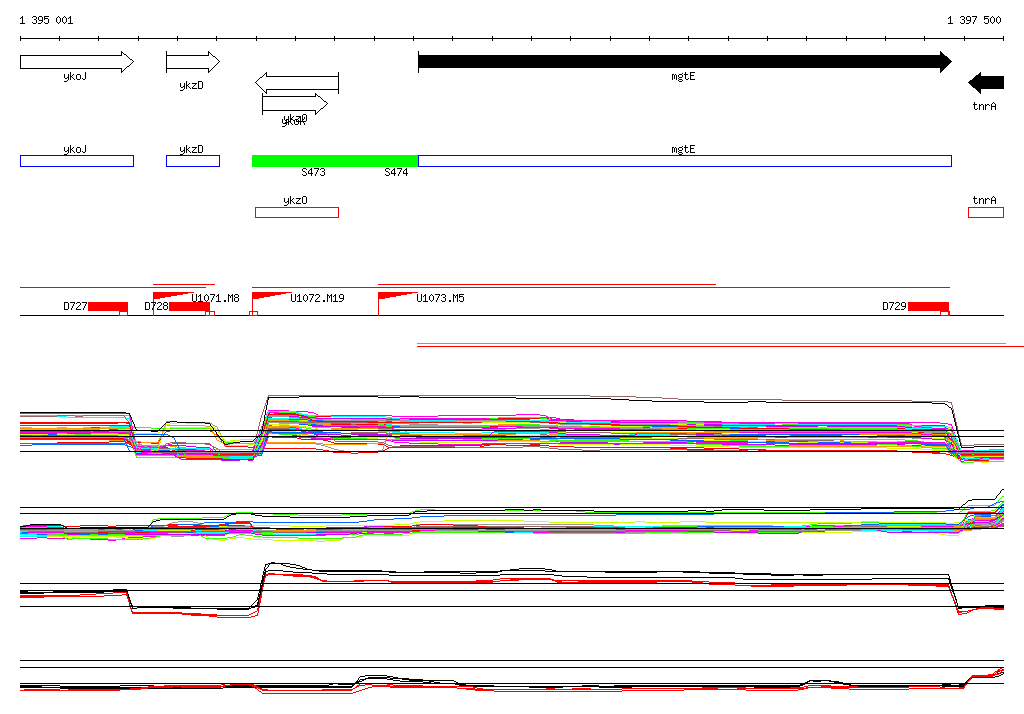Select the white ykzD gene arrow
Image resolution: width=1024 pixels, height=714 pixels.
point(193,62)
